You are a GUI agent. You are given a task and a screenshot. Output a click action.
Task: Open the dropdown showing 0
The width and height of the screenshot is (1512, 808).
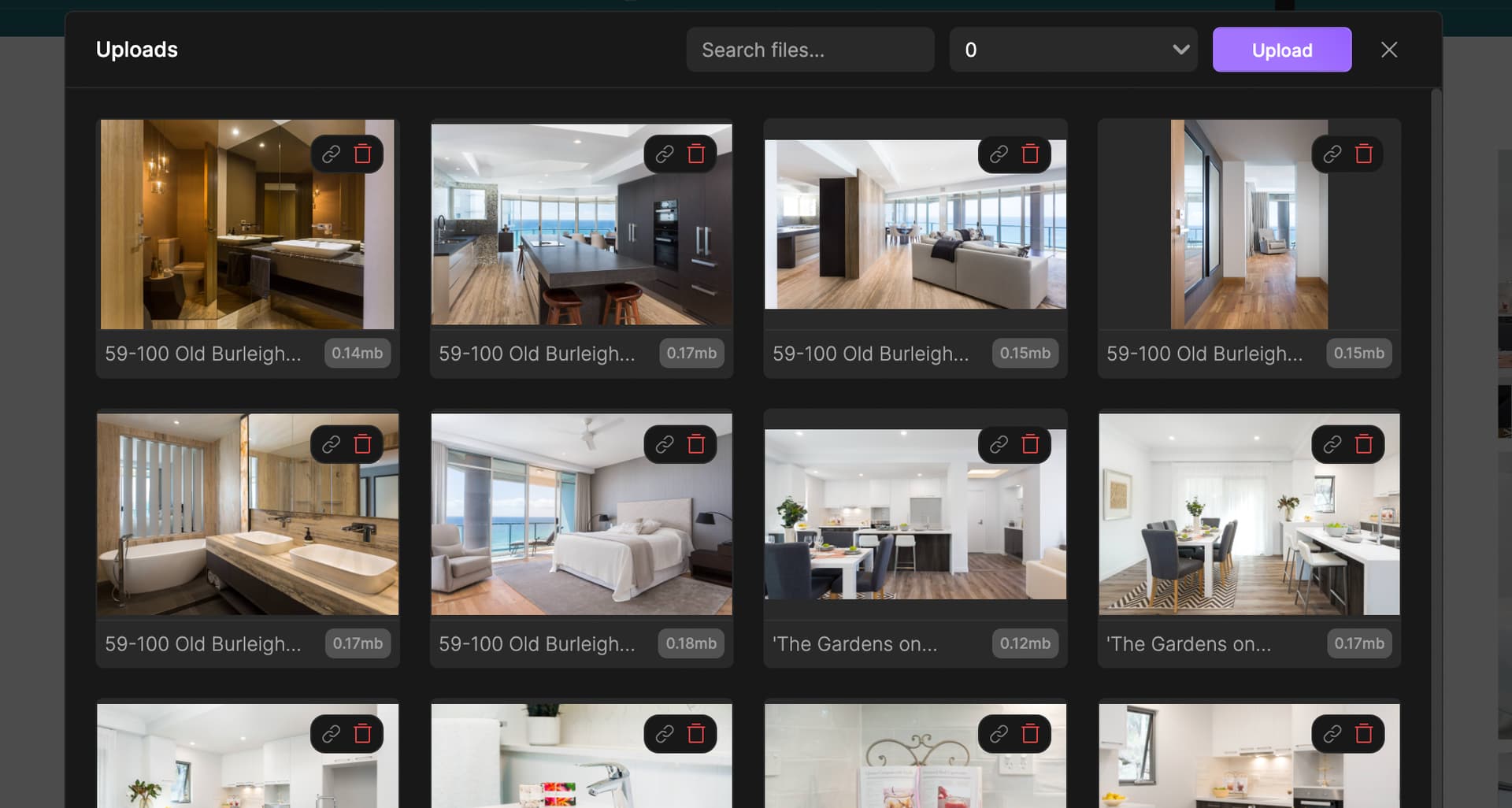(1073, 50)
